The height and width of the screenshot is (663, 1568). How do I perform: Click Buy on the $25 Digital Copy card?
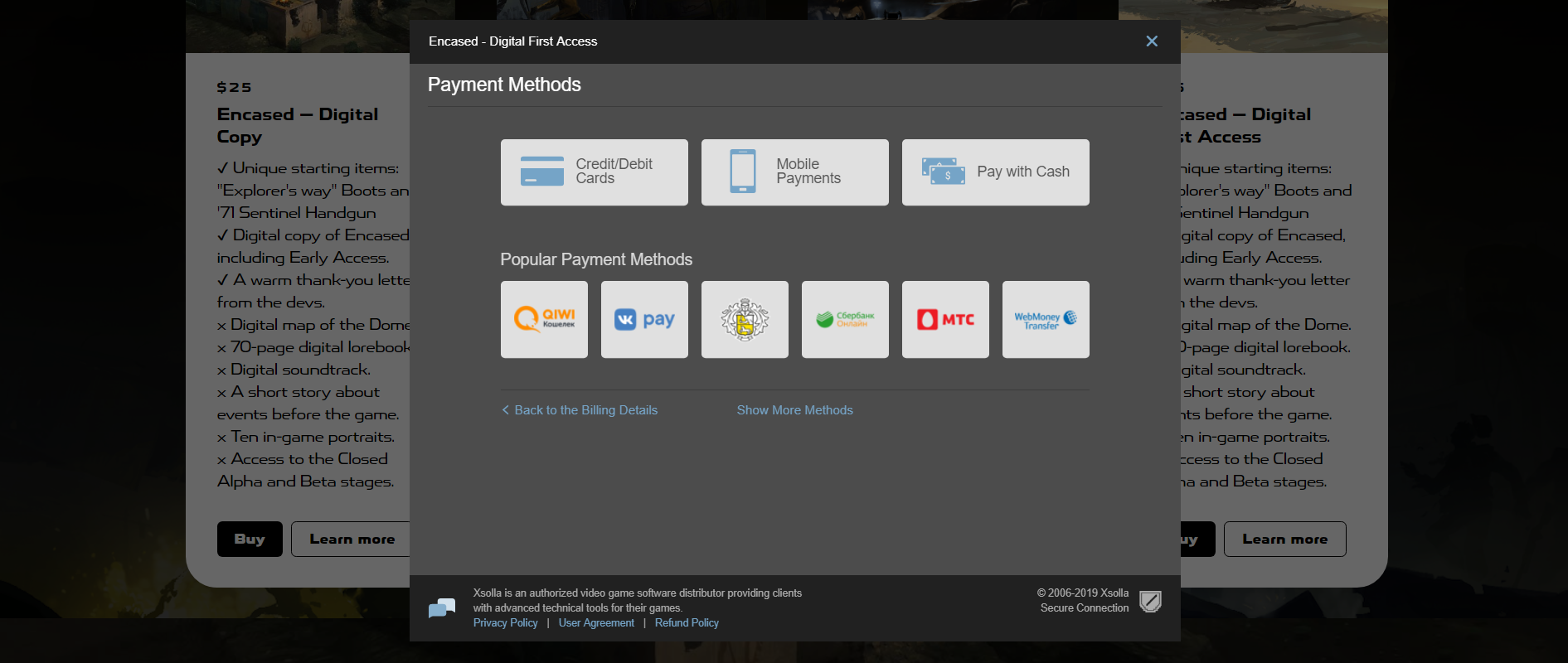pos(250,539)
